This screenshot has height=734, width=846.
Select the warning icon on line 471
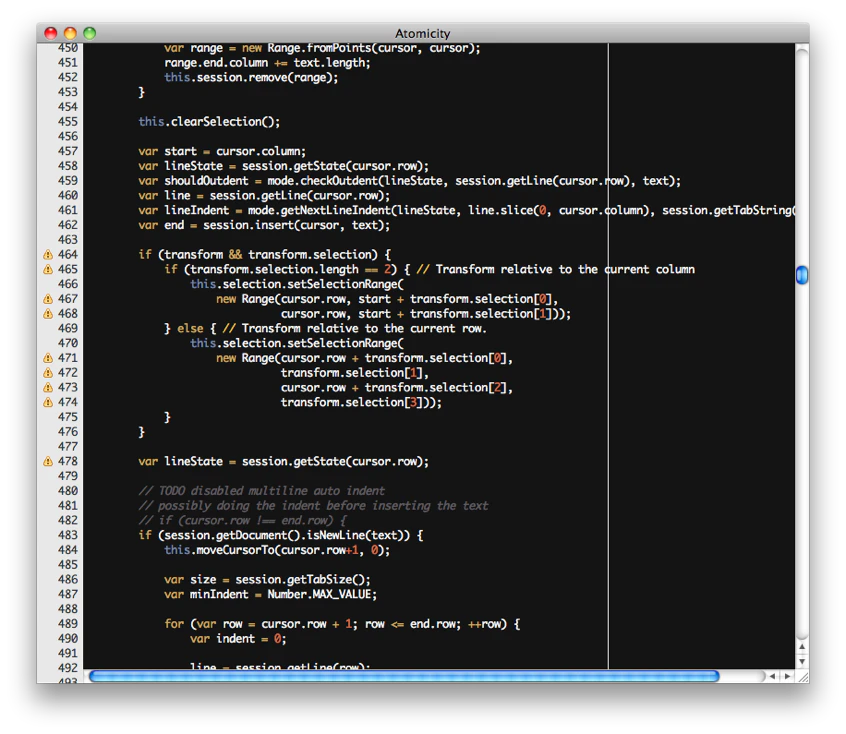48,357
